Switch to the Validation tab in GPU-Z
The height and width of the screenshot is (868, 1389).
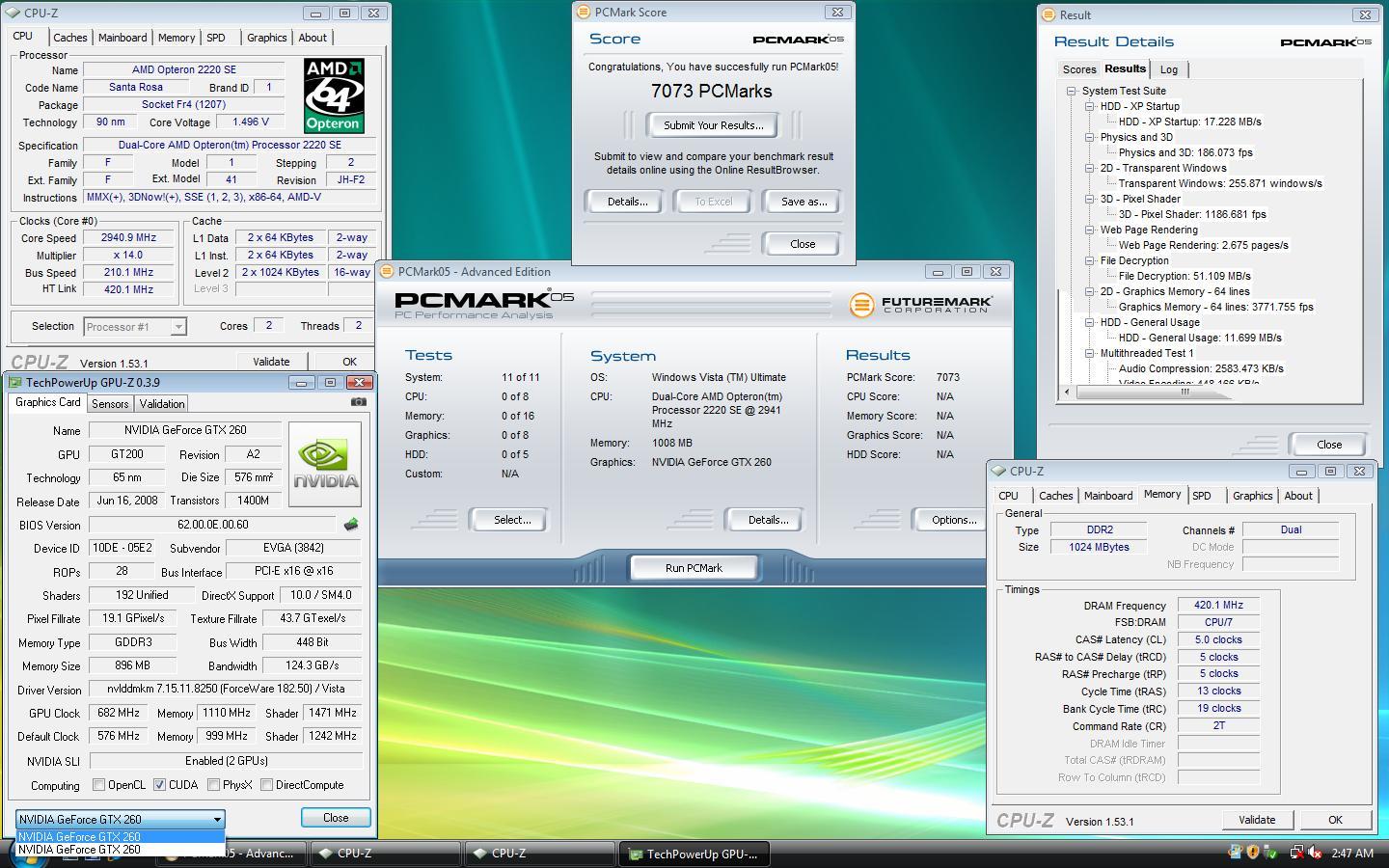point(161,404)
